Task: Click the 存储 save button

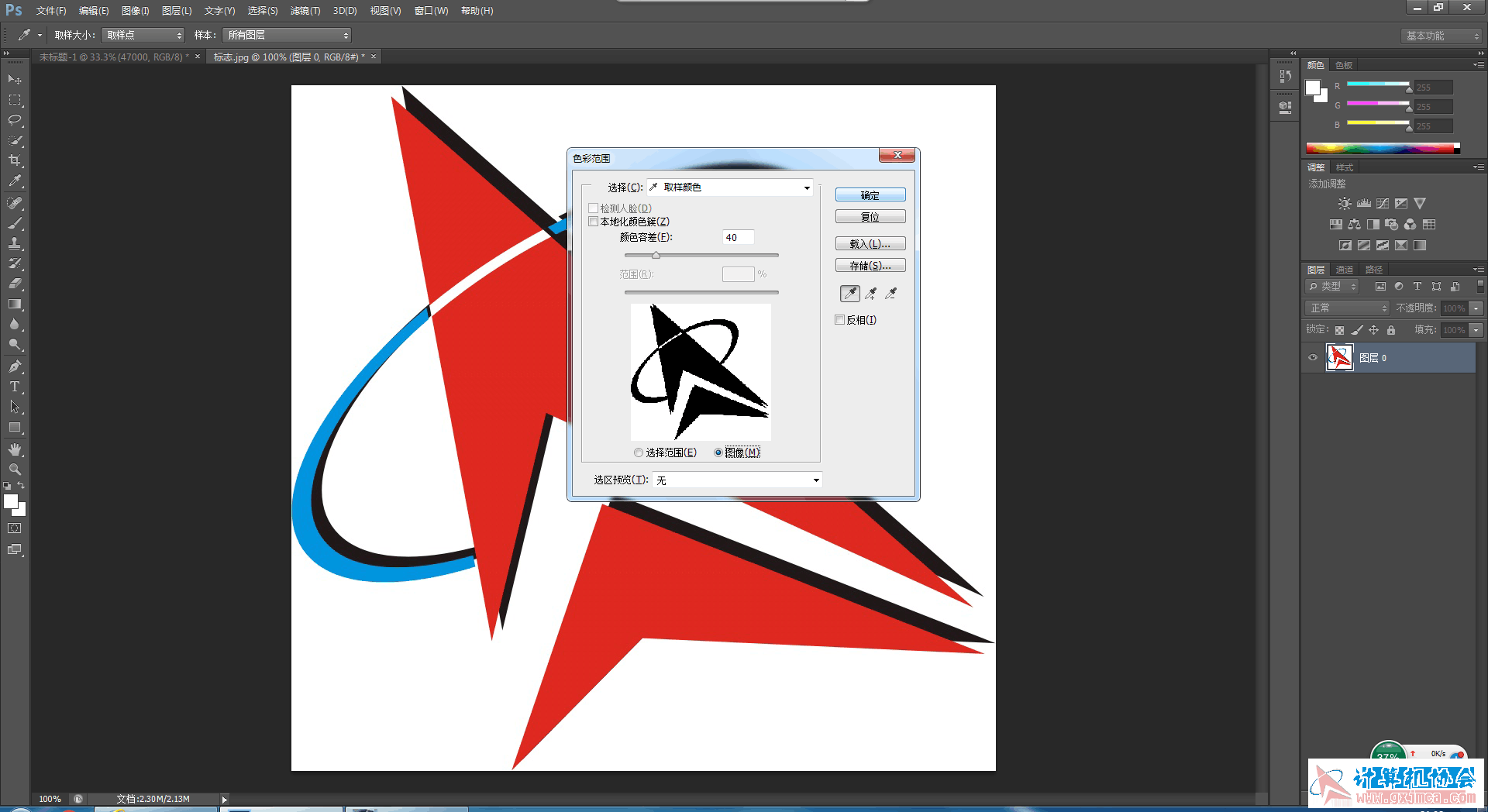Action: coord(870,266)
